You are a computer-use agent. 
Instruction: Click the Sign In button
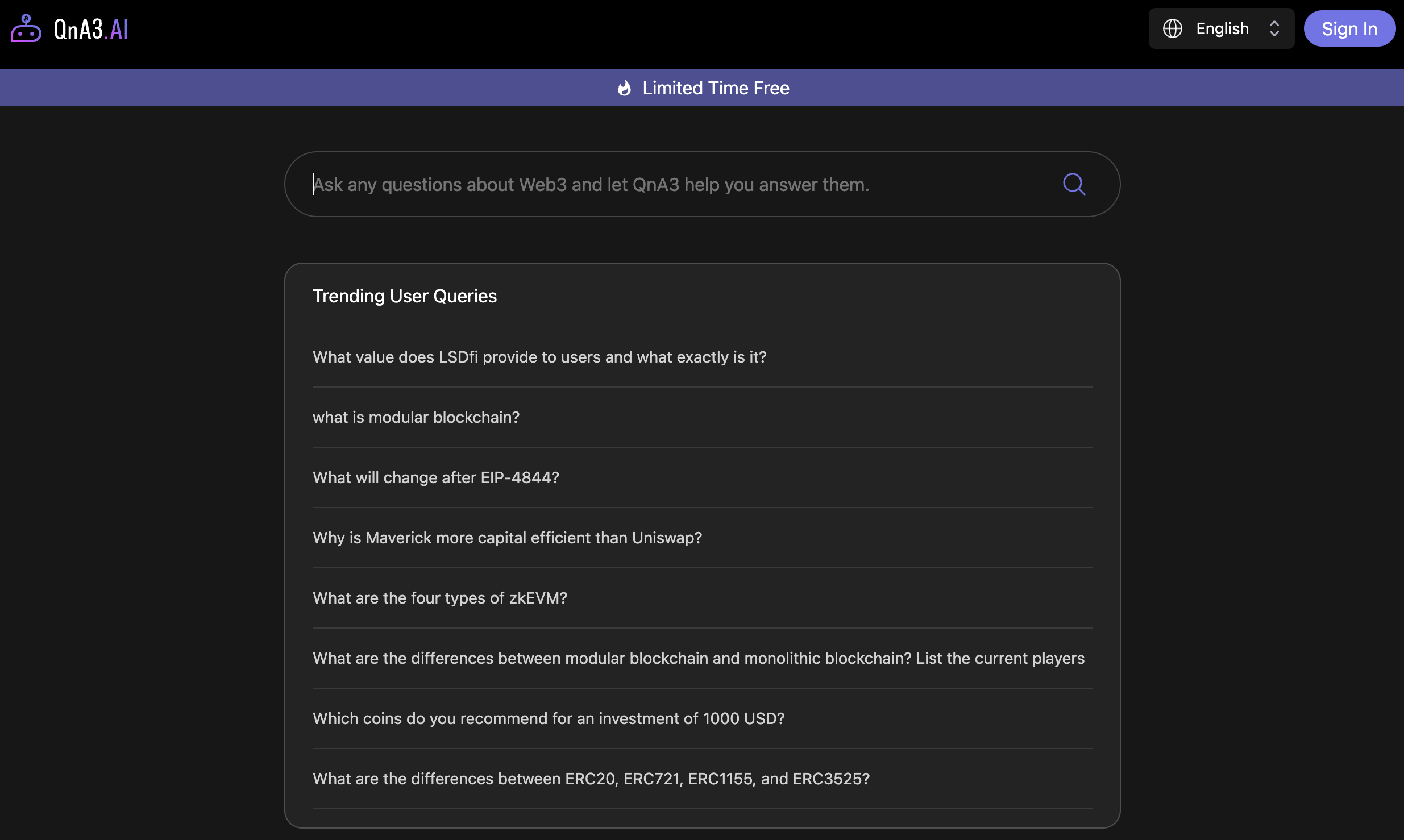point(1349,28)
